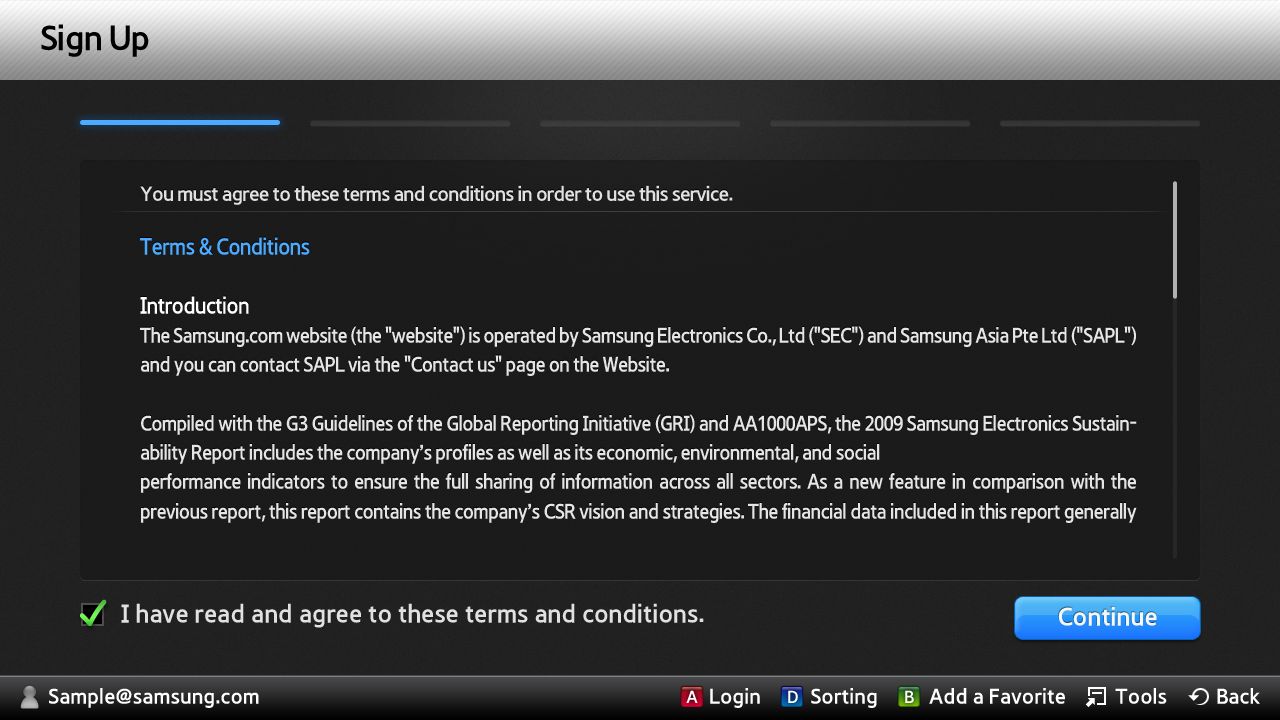Click the blue Continue button
Screen dimensions: 1280x720
(1107, 617)
